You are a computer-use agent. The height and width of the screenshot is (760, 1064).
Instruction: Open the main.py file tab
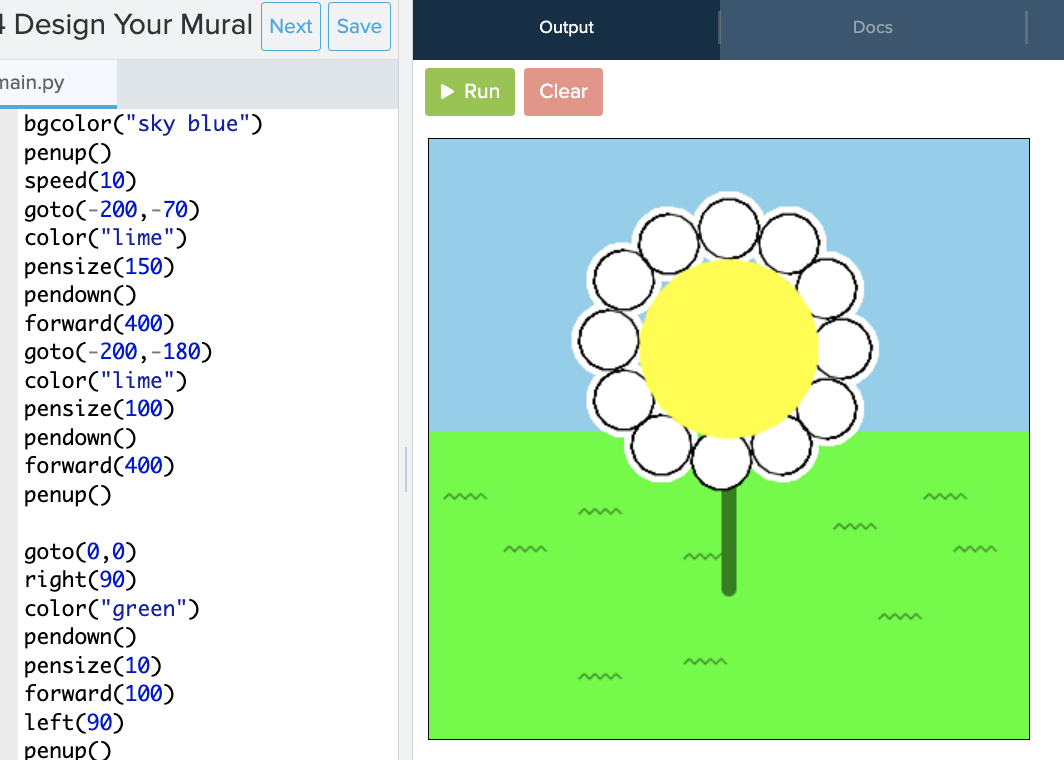click(38, 83)
